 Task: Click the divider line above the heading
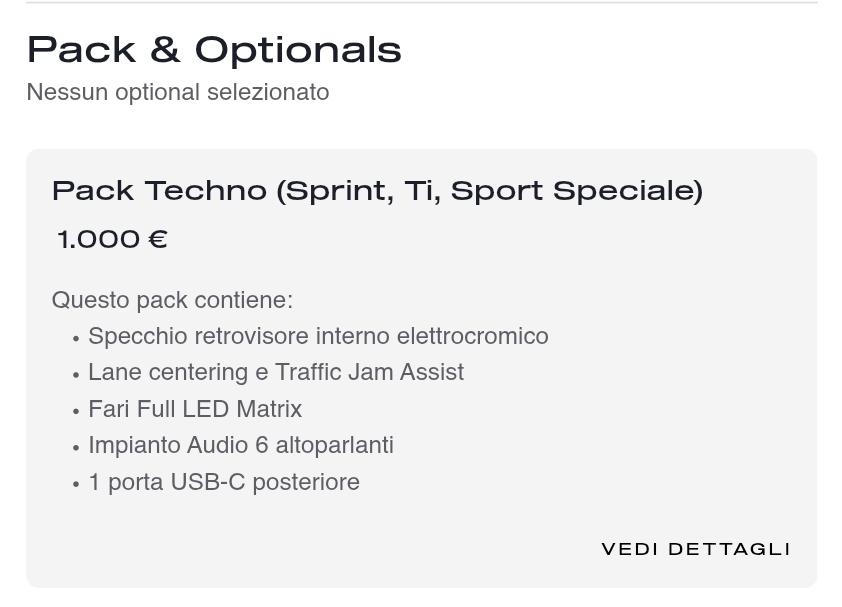coord(421,3)
